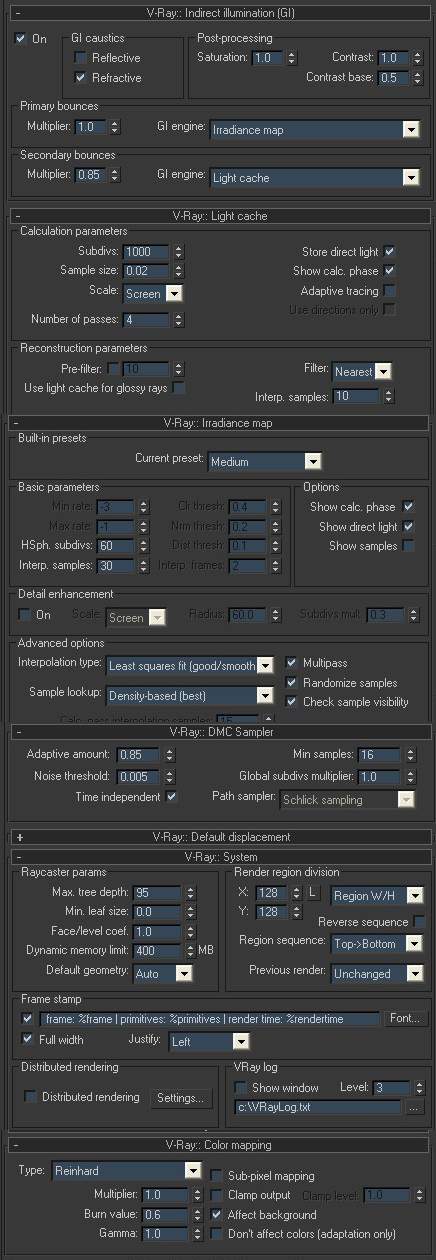Expand V-Ray Default displacement rollout
Viewport: 436px width, 1260px height.
pyautogui.click(x=218, y=837)
